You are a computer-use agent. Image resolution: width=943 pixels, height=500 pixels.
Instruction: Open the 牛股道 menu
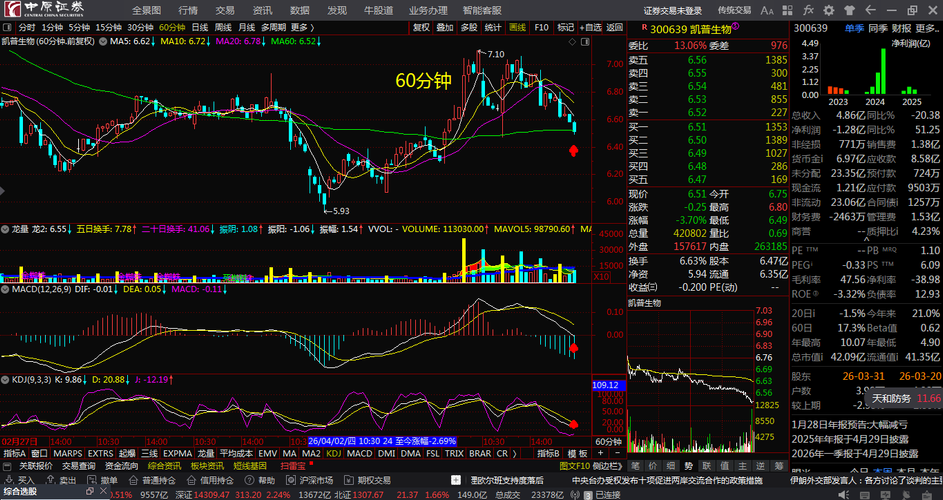tap(378, 10)
